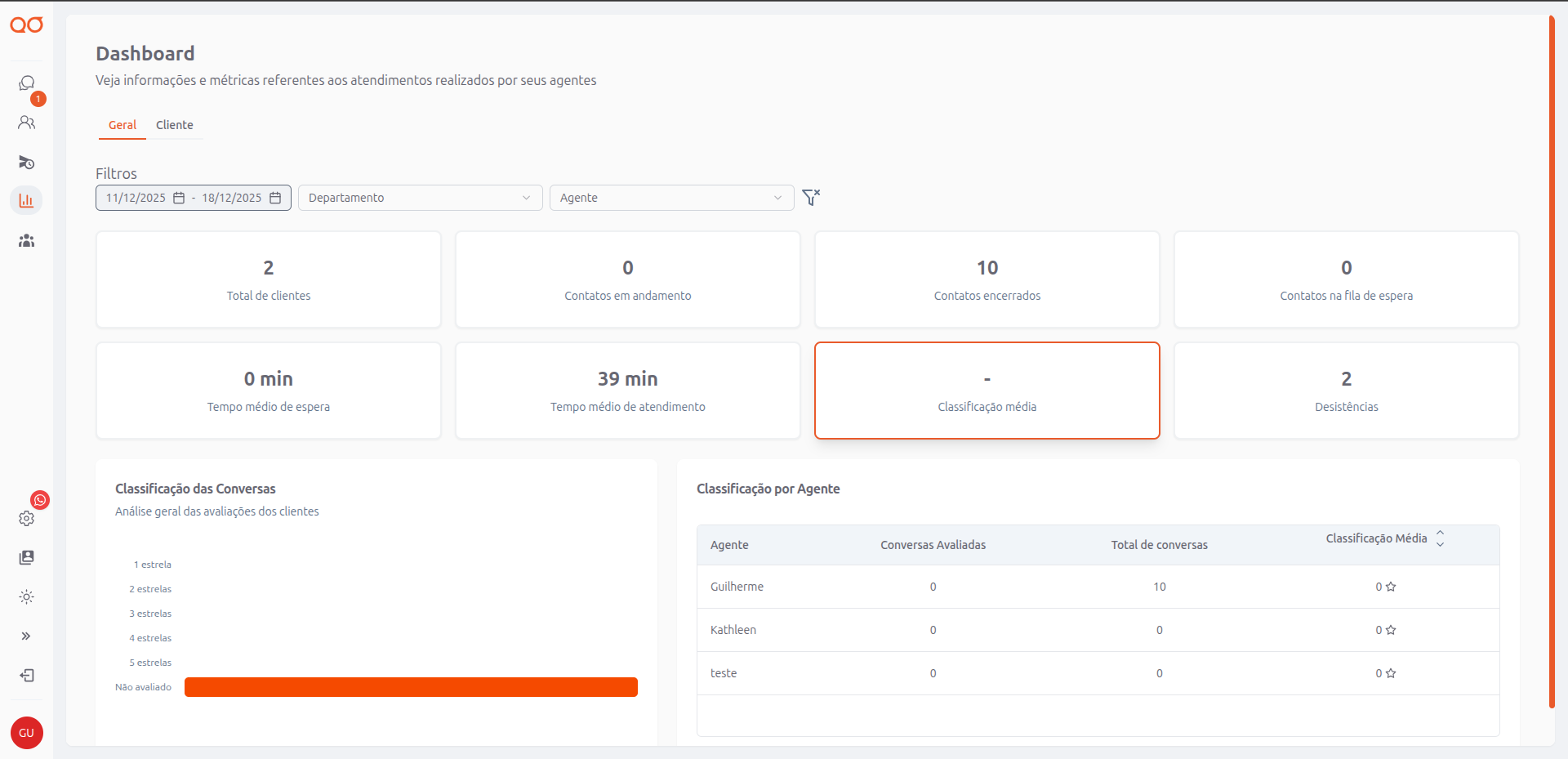Clear filters with the funnel icon

(x=810, y=198)
